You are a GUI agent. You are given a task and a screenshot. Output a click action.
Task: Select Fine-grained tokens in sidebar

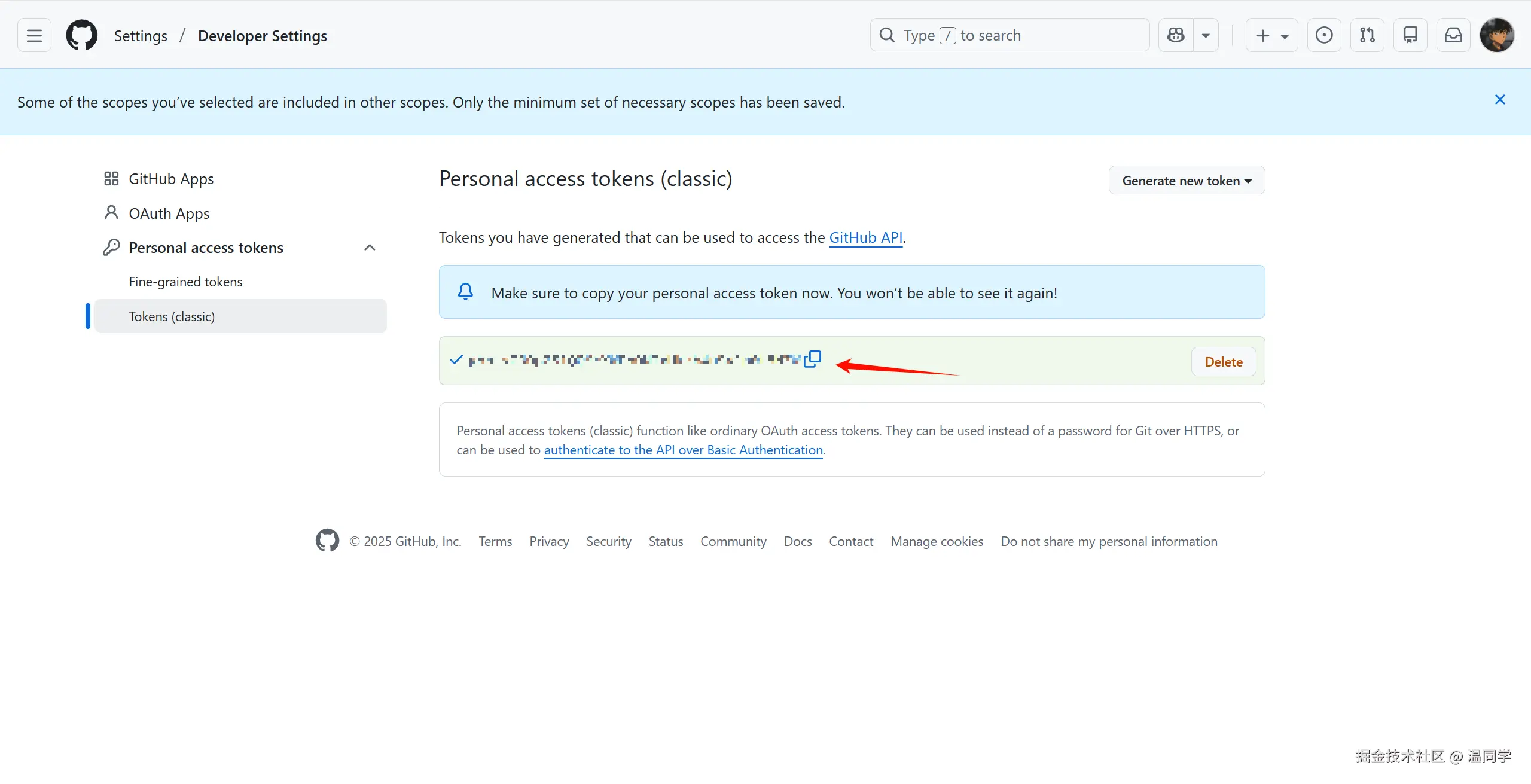pos(185,282)
